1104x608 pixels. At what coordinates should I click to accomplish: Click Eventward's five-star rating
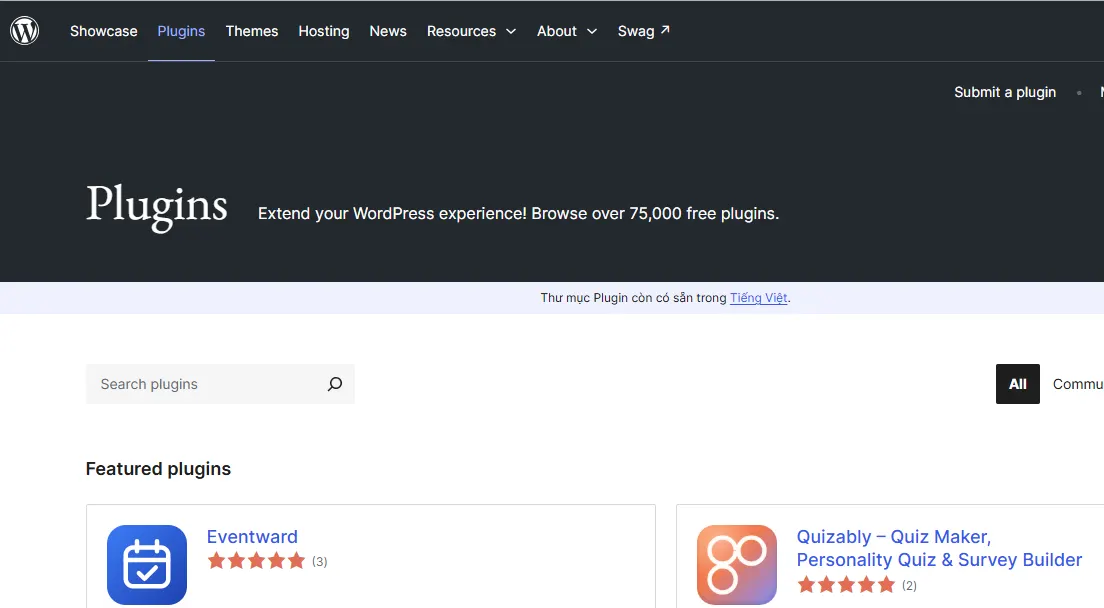coord(256,561)
